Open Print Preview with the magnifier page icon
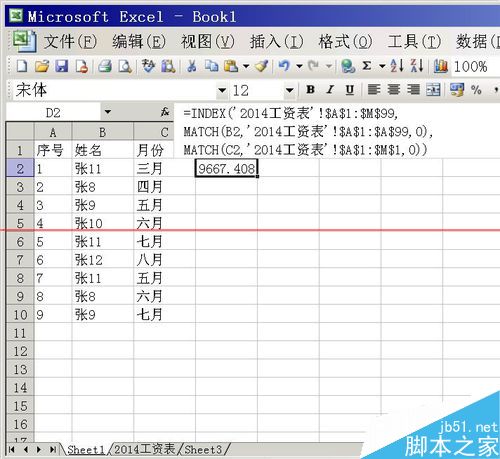This screenshot has height=459, width=500. [x=125, y=66]
